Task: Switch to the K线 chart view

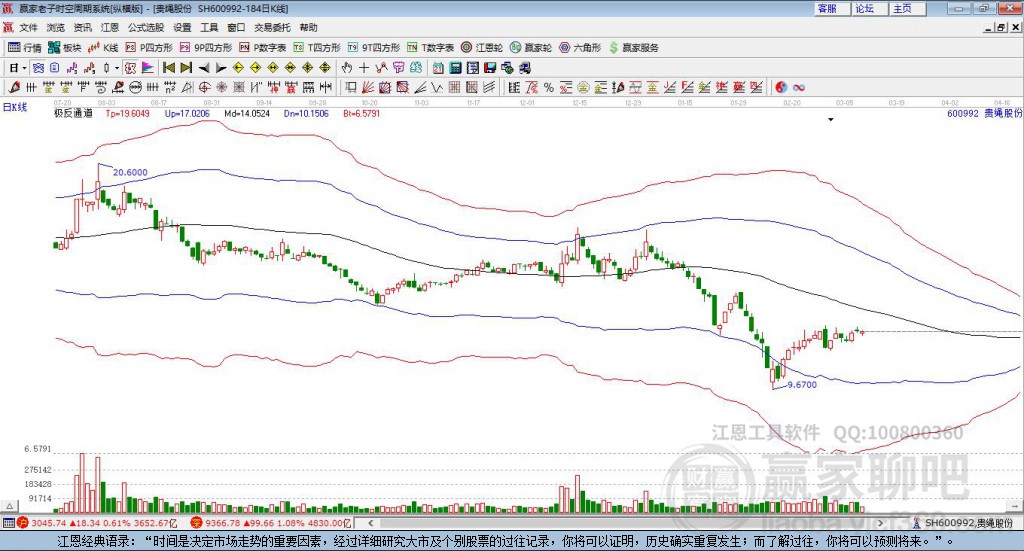Action: 103,48
